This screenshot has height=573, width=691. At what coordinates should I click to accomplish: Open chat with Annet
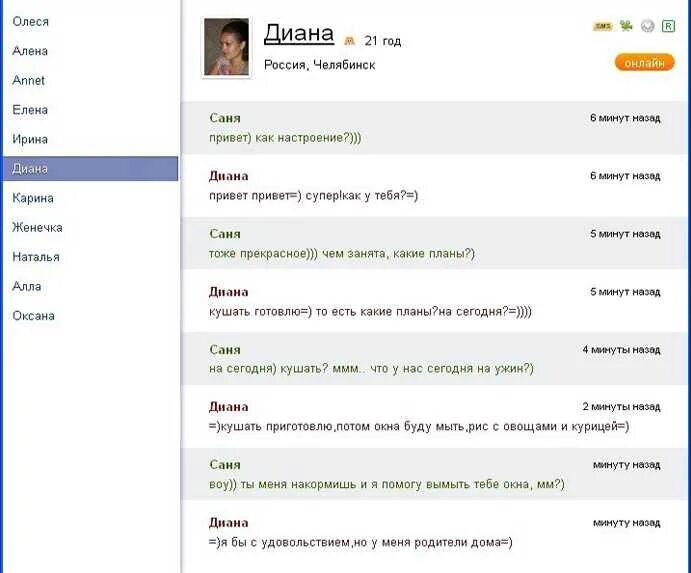pos(29,80)
